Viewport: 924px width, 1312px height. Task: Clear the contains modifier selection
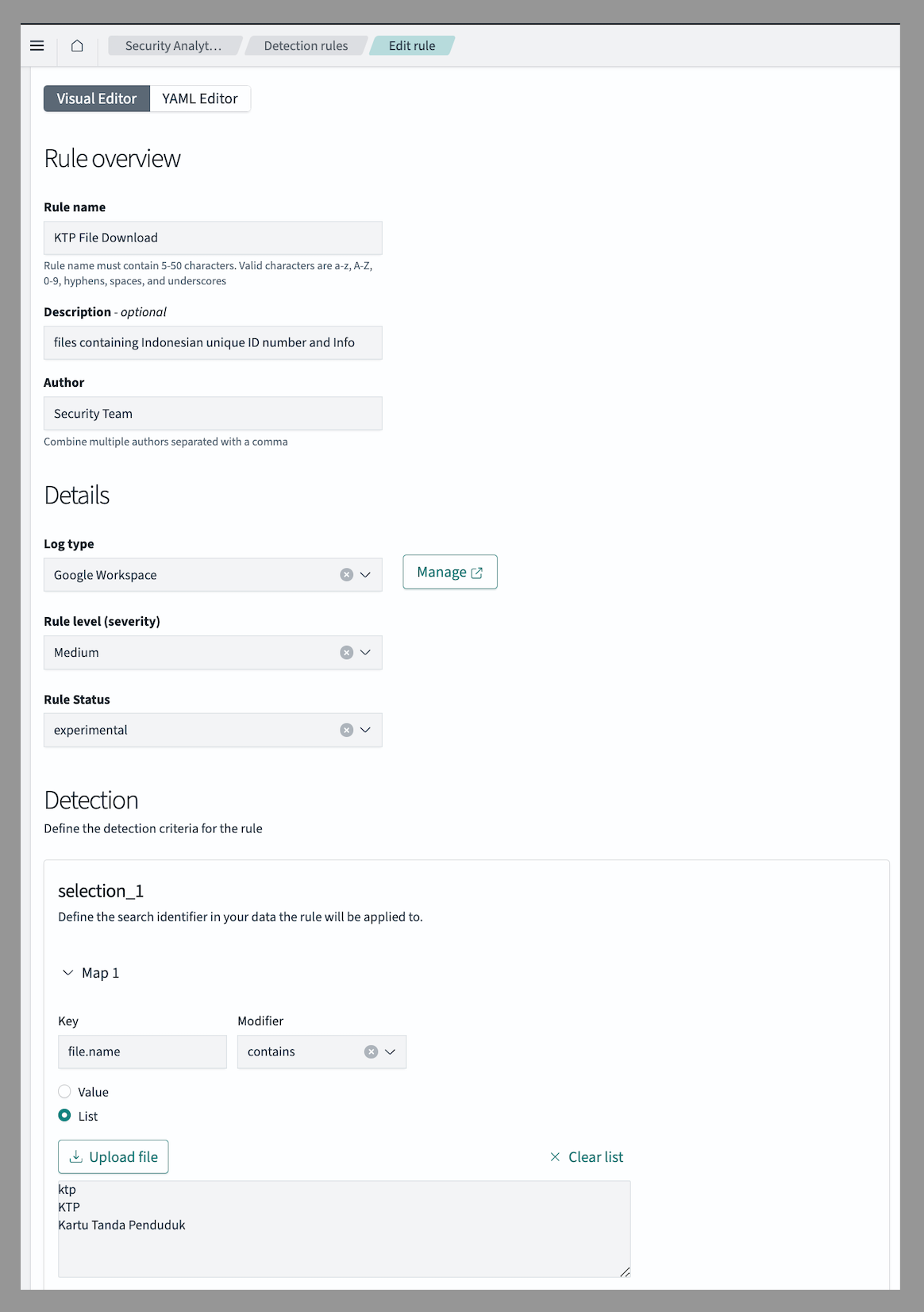pyautogui.click(x=371, y=1052)
